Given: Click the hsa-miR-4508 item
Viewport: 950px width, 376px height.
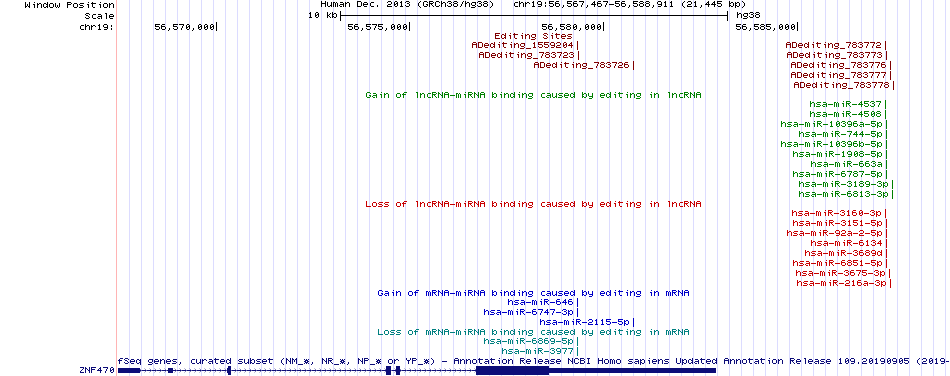Looking at the screenshot, I should tap(848, 114).
